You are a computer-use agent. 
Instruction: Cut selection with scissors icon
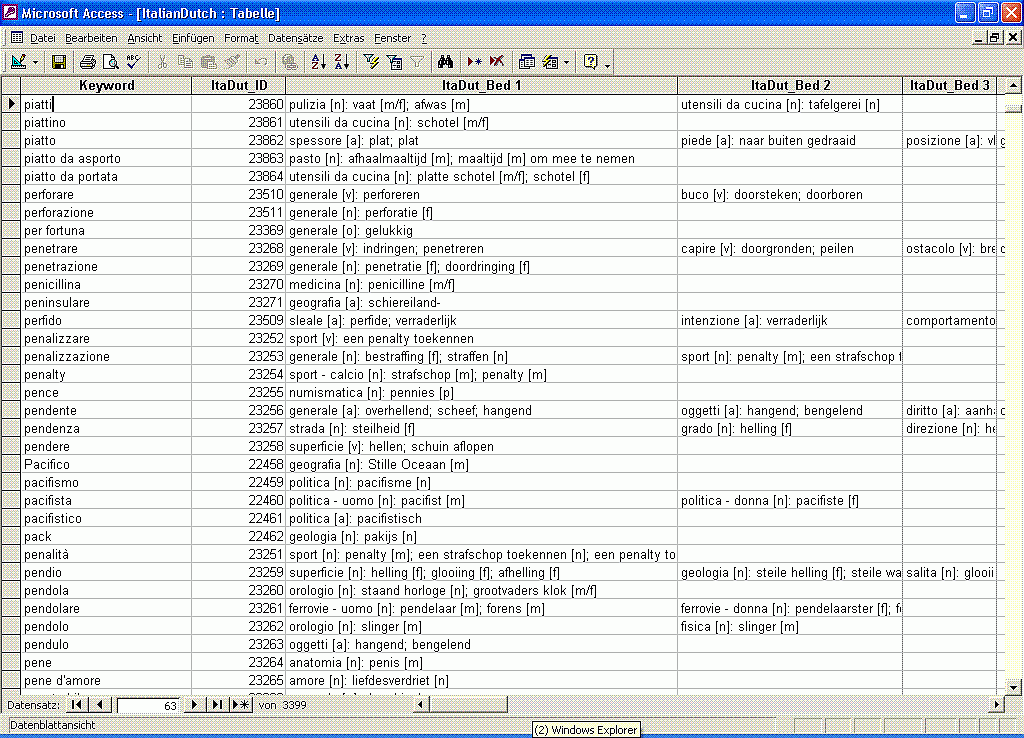162,62
